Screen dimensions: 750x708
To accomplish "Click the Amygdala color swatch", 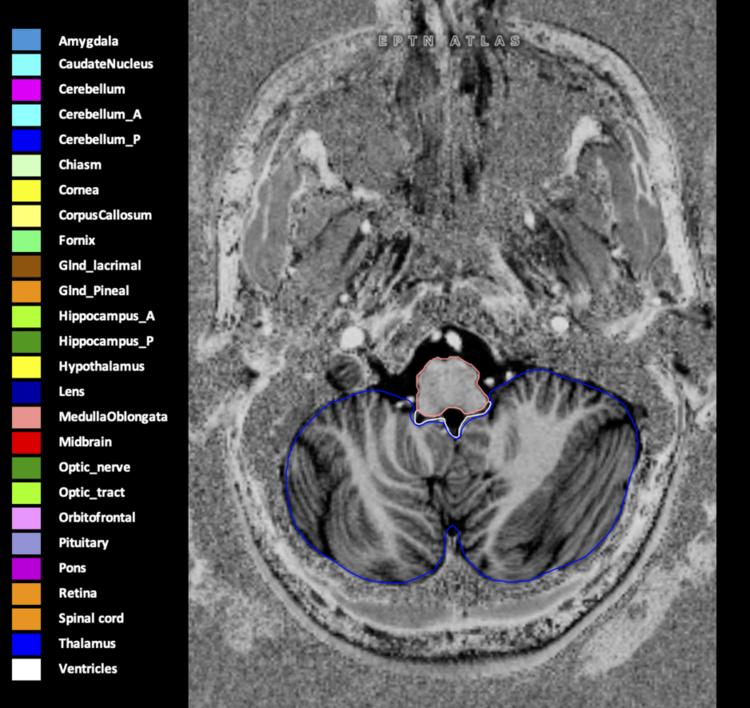I will 26,40.
